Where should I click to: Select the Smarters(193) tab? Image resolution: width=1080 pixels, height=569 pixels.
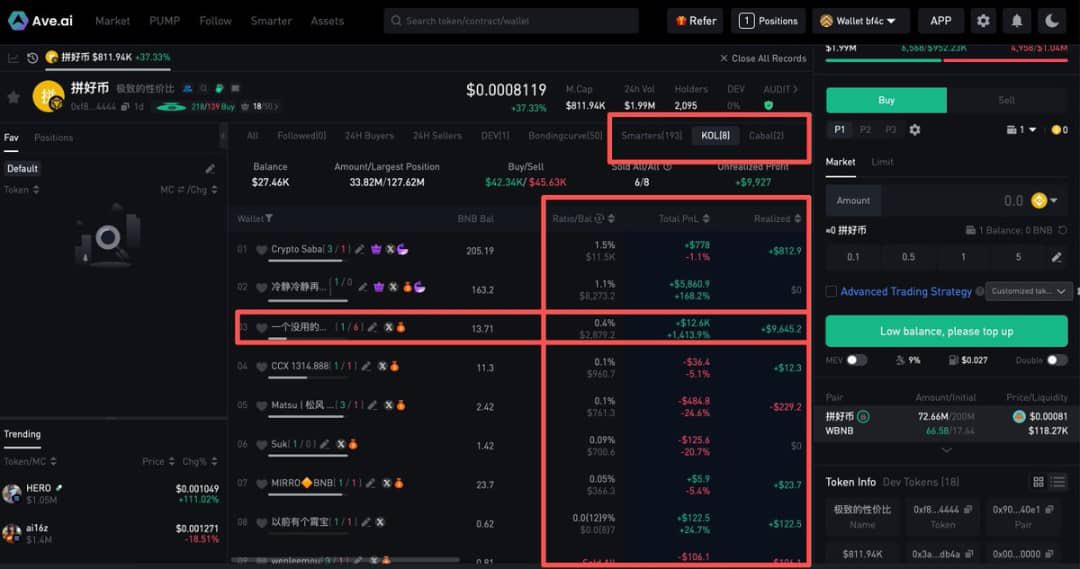click(652, 136)
